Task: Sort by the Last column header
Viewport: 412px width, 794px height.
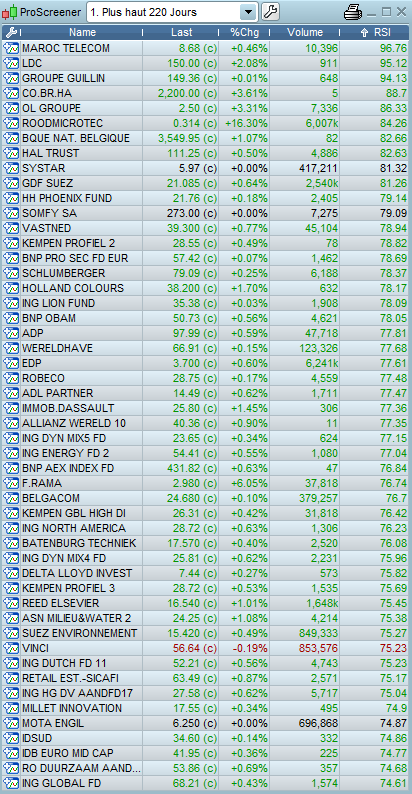Action: [182, 32]
